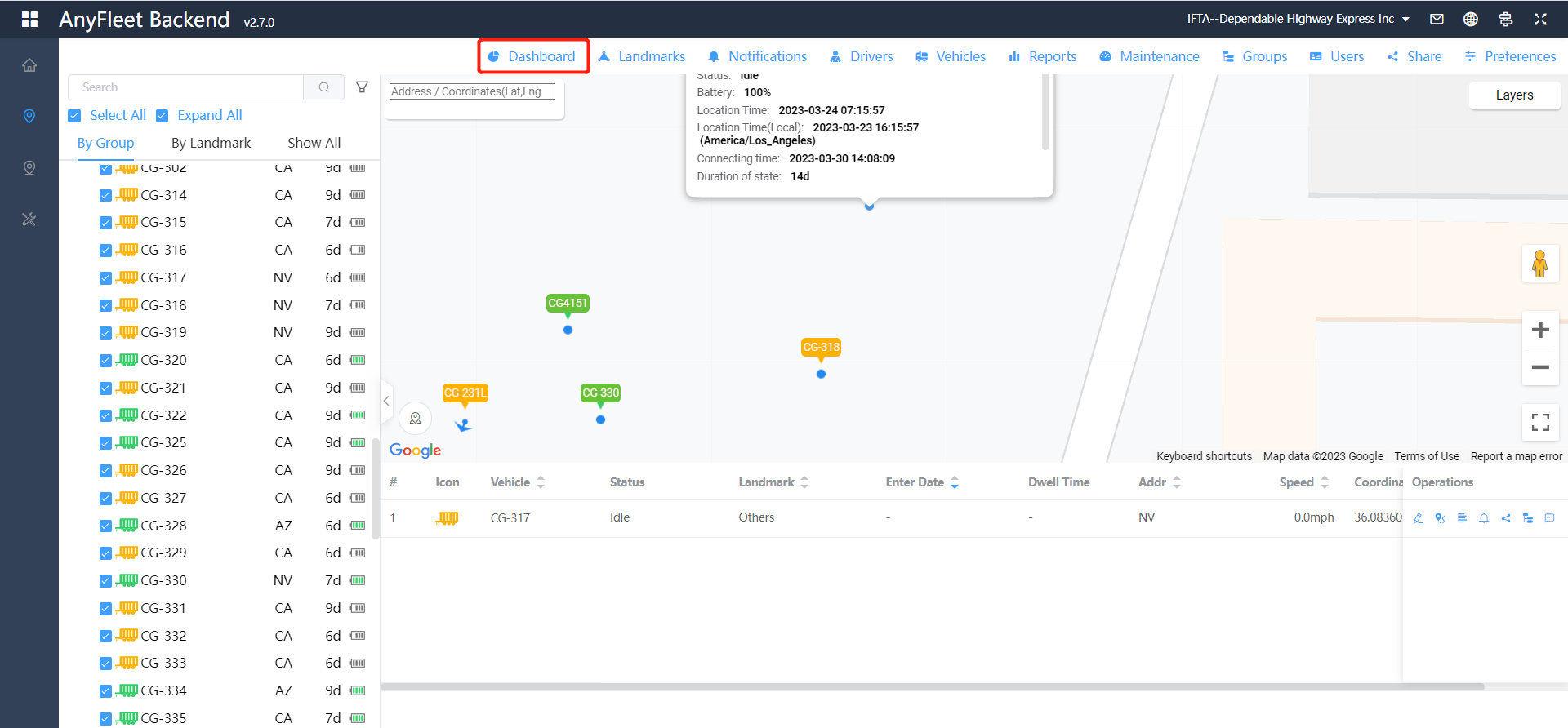Open the Preferences tab
This screenshot has height=728, width=1568.
(1510, 56)
